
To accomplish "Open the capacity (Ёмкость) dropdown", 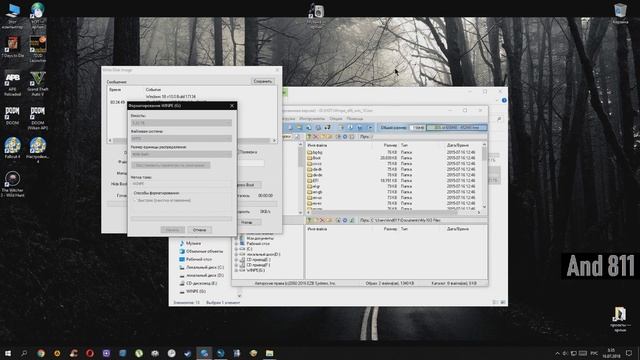I will click(181, 122).
